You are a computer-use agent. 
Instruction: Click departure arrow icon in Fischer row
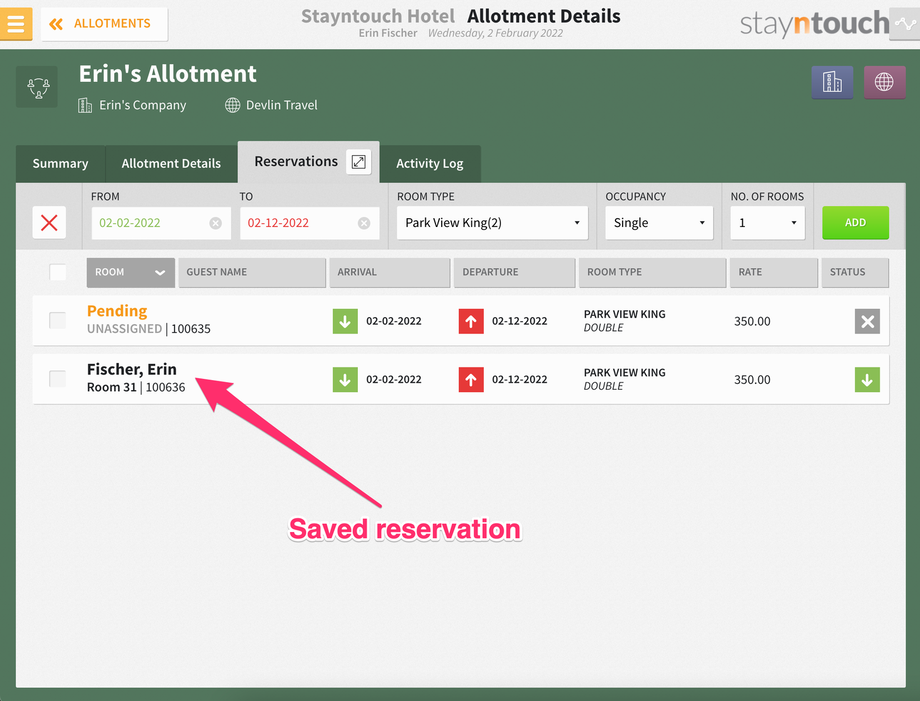pyautogui.click(x=471, y=380)
